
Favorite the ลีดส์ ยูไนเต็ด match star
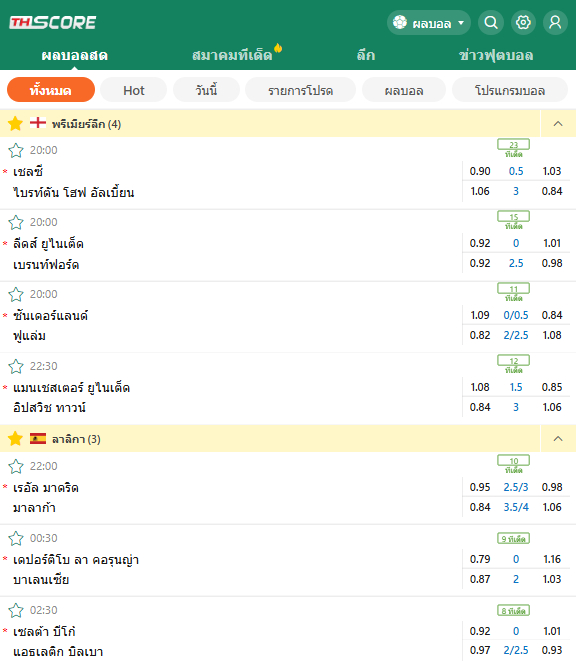pyautogui.click(x=16, y=222)
